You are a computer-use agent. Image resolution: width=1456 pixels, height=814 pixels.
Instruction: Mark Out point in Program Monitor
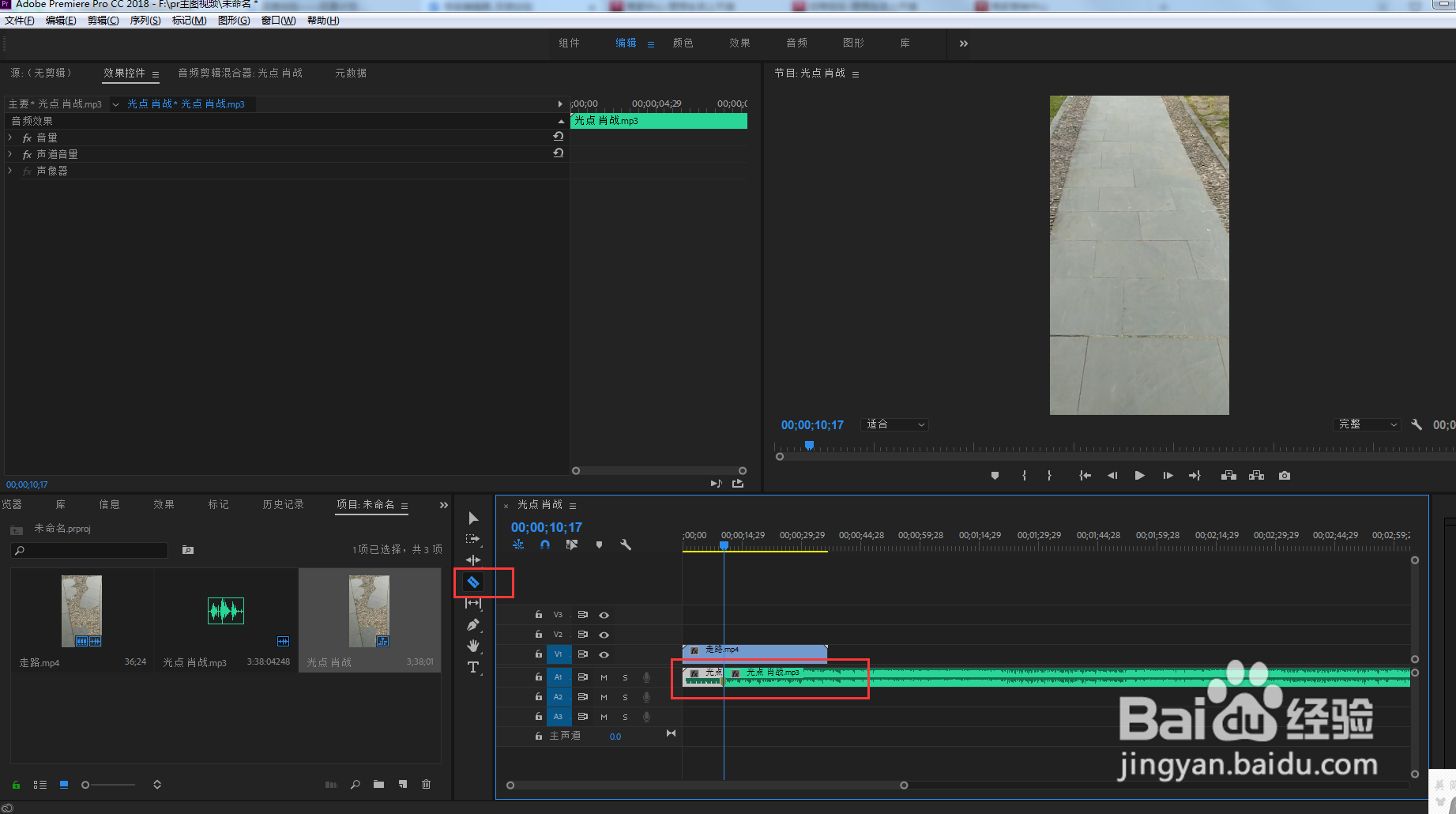[x=1049, y=476]
